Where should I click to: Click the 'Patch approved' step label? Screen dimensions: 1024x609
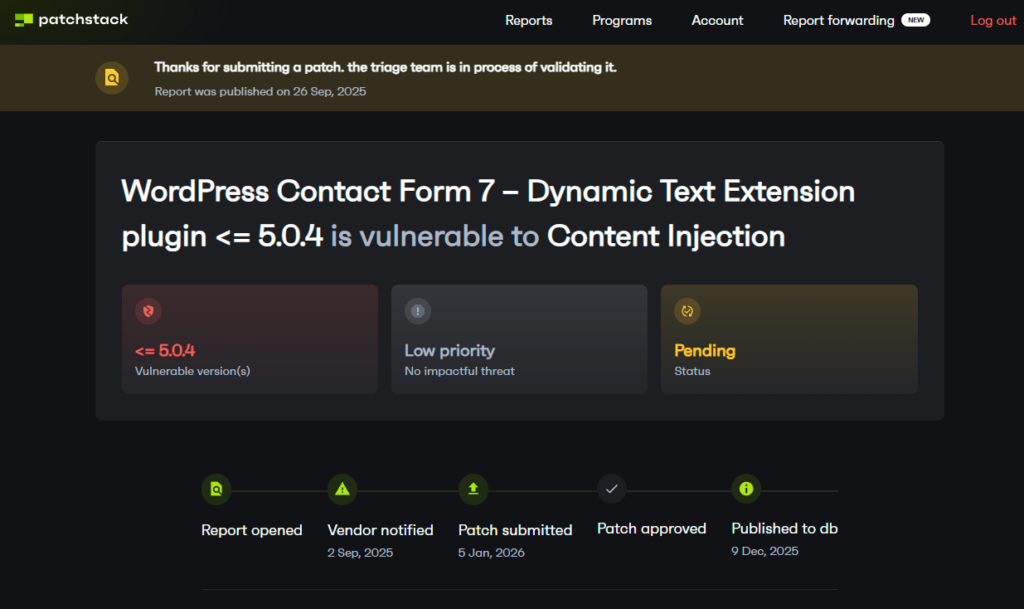pos(652,529)
